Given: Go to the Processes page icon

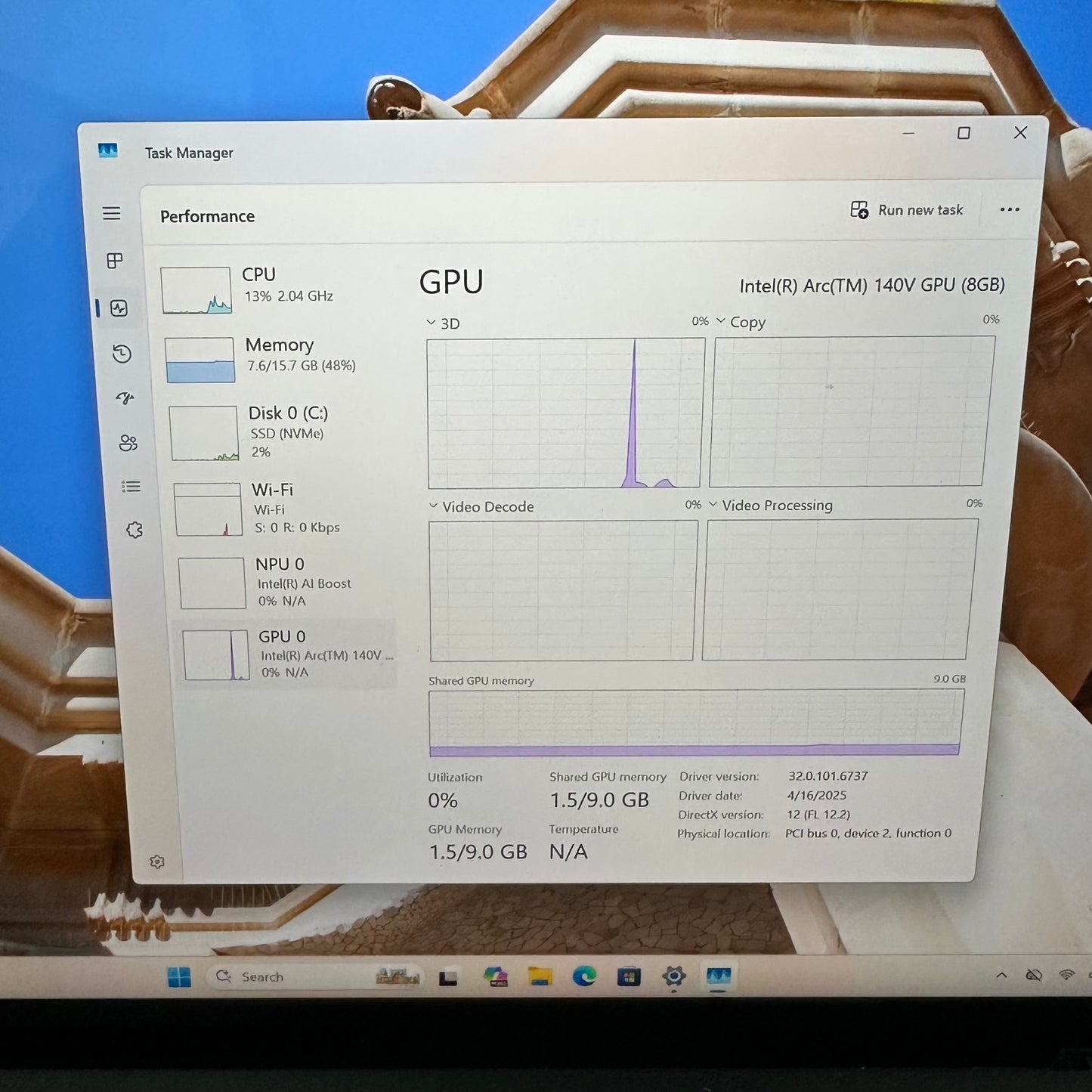Looking at the screenshot, I should [115, 261].
